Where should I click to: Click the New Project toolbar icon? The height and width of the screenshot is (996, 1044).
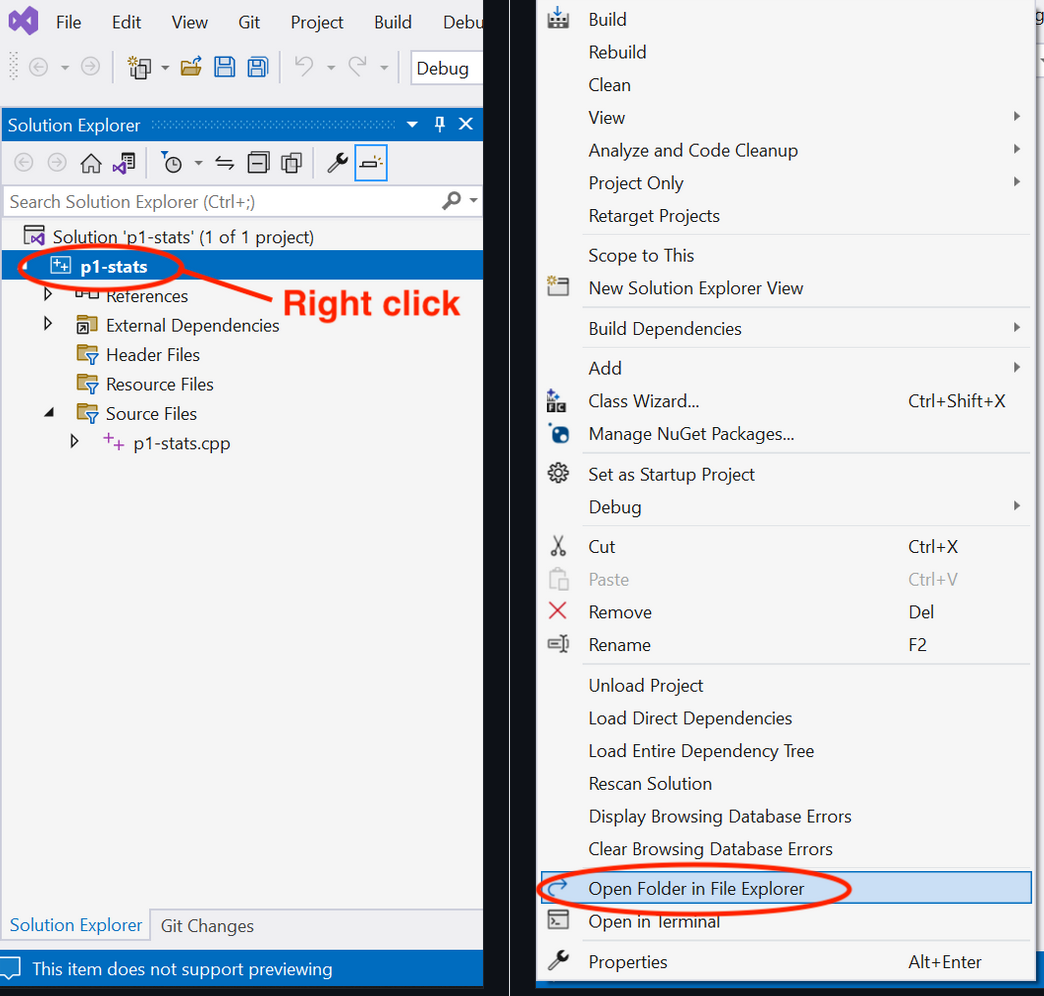139,67
